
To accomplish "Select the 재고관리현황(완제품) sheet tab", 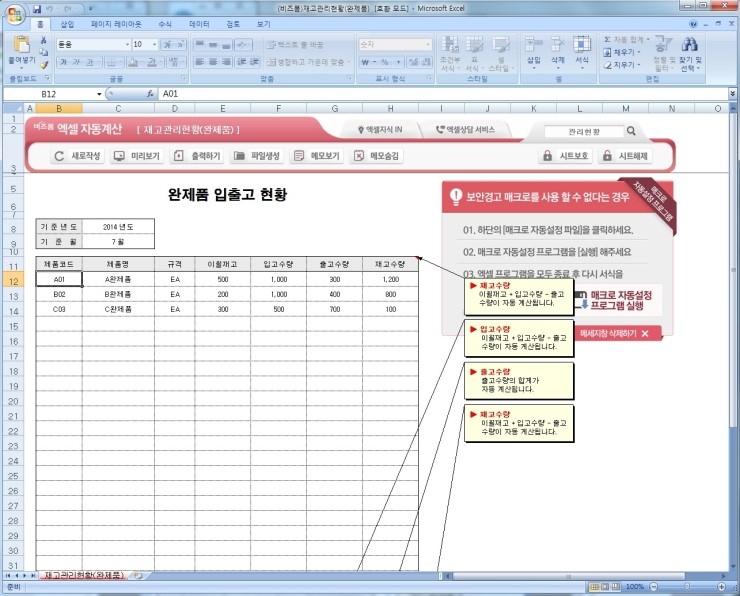I will [83, 576].
